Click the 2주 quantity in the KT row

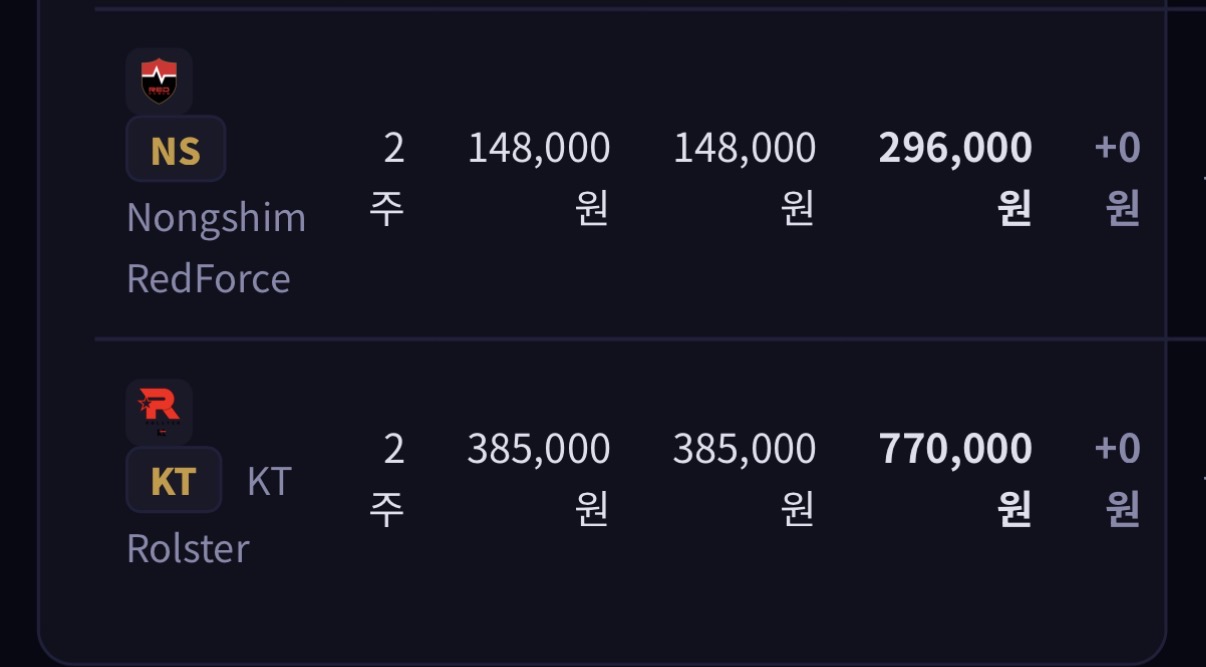pos(390,478)
